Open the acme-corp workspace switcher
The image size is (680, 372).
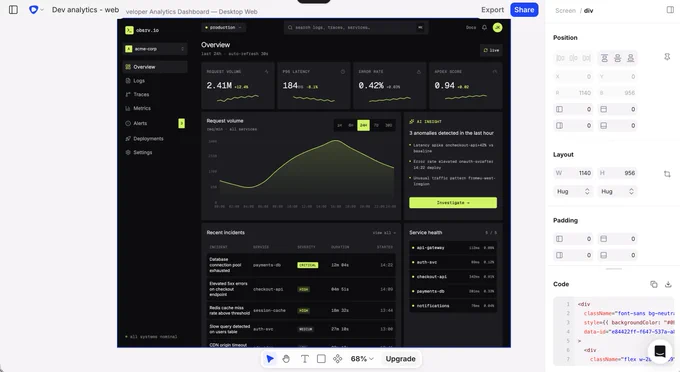[x=155, y=49]
